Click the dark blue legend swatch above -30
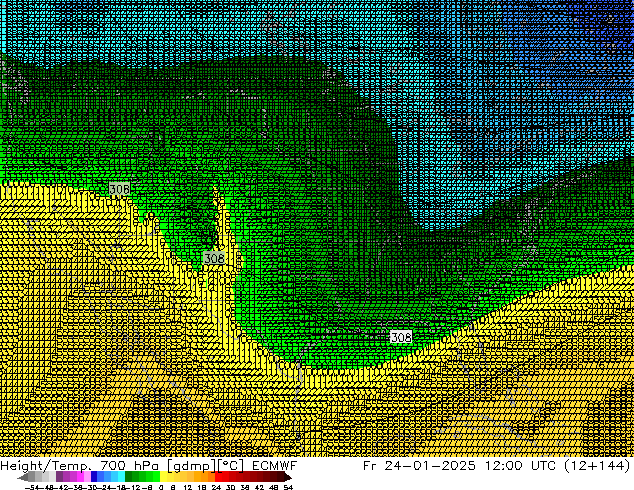The width and height of the screenshot is (634, 490). click(94, 477)
